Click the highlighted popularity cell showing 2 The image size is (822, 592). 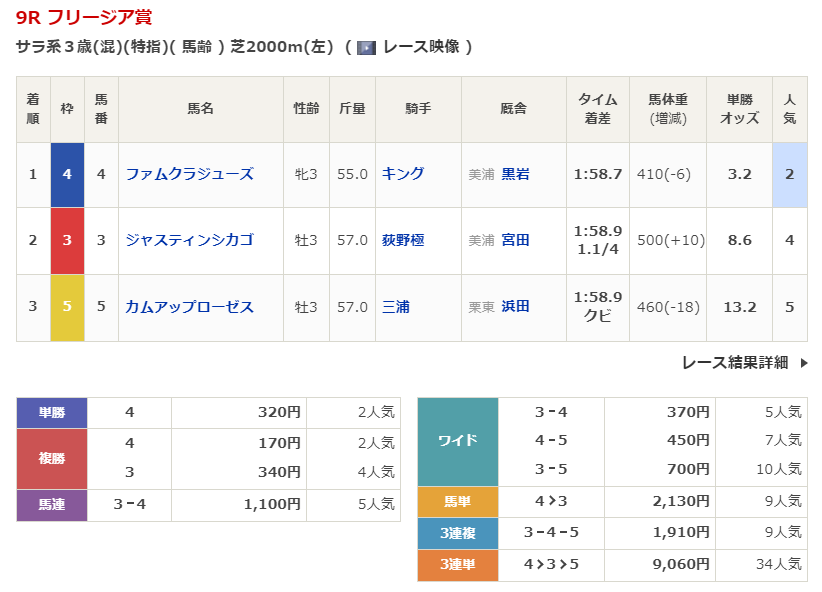pyautogui.click(x=789, y=174)
